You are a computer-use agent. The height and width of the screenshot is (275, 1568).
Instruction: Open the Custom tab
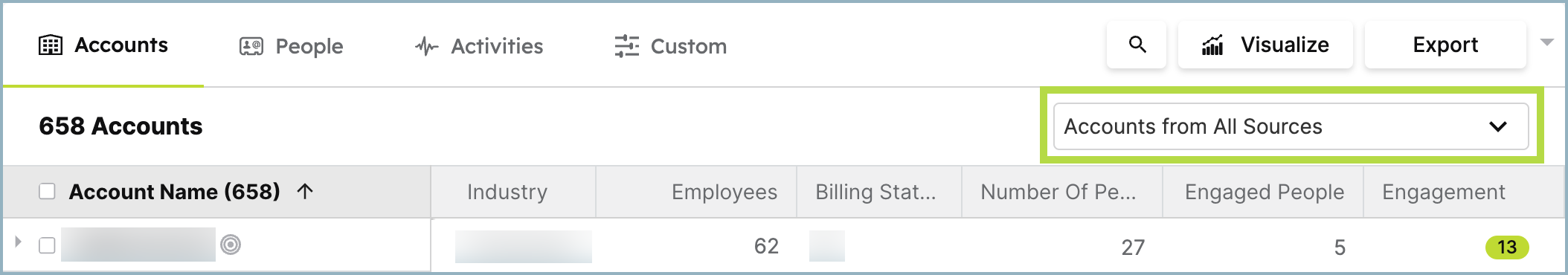point(671,46)
